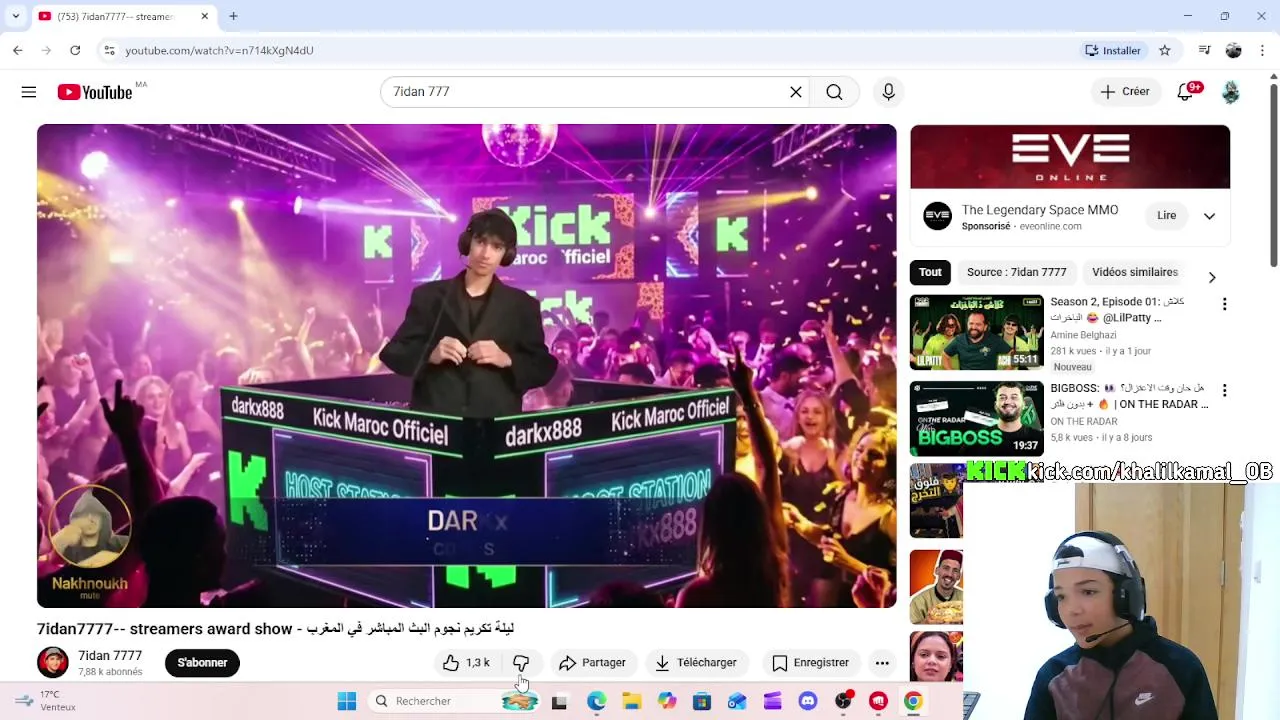
Task: Click the Télécharger button
Action: (696, 663)
